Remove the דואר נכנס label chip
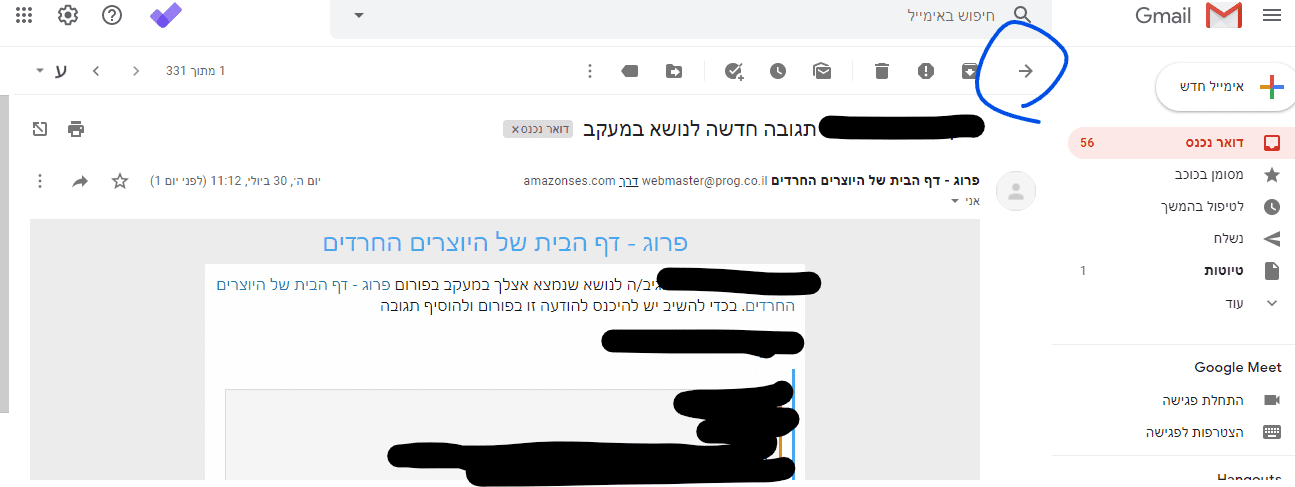Screen dimensions: 1295x487 click(516, 130)
